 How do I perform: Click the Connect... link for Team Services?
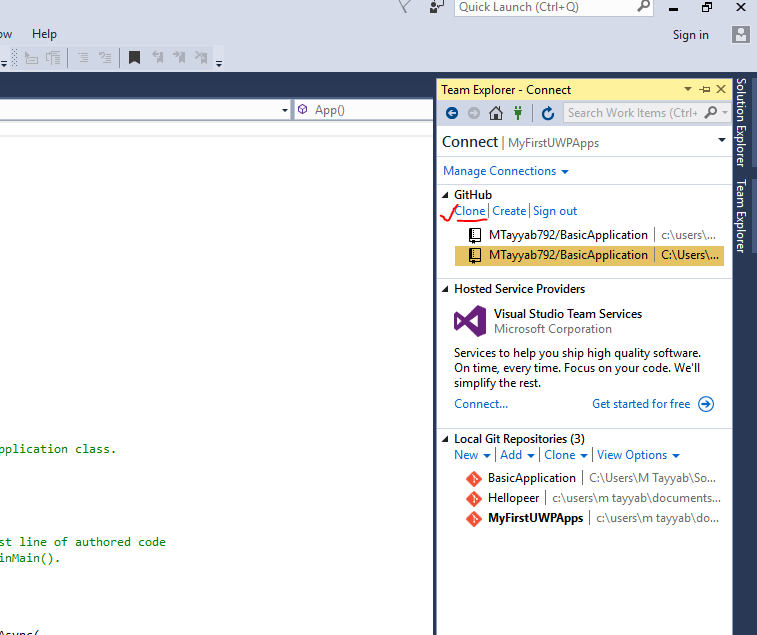[481, 404]
